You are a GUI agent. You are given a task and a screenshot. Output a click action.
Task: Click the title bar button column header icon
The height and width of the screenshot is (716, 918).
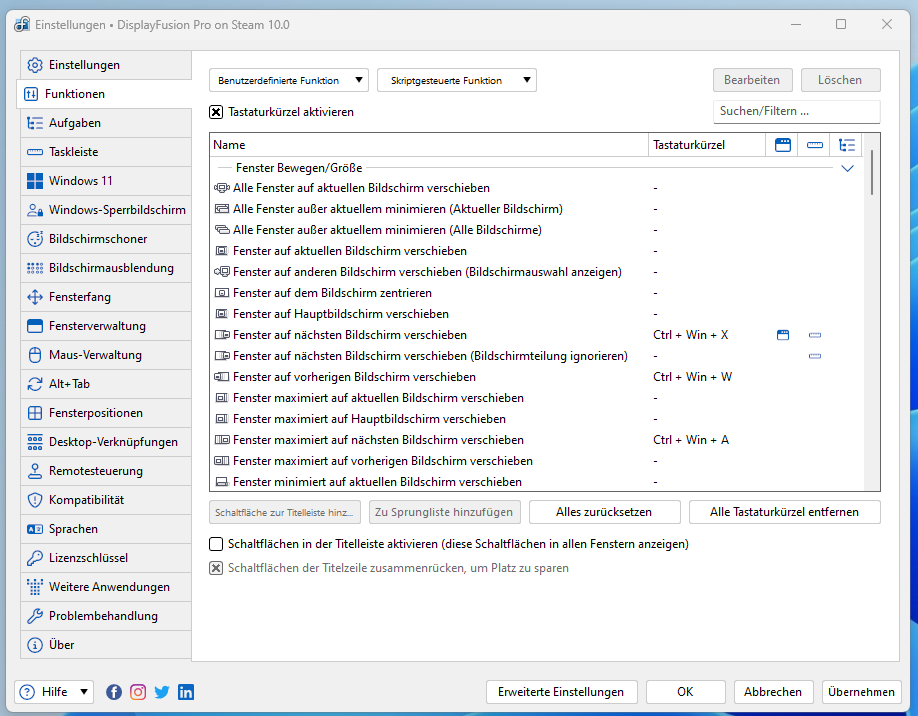coord(783,145)
